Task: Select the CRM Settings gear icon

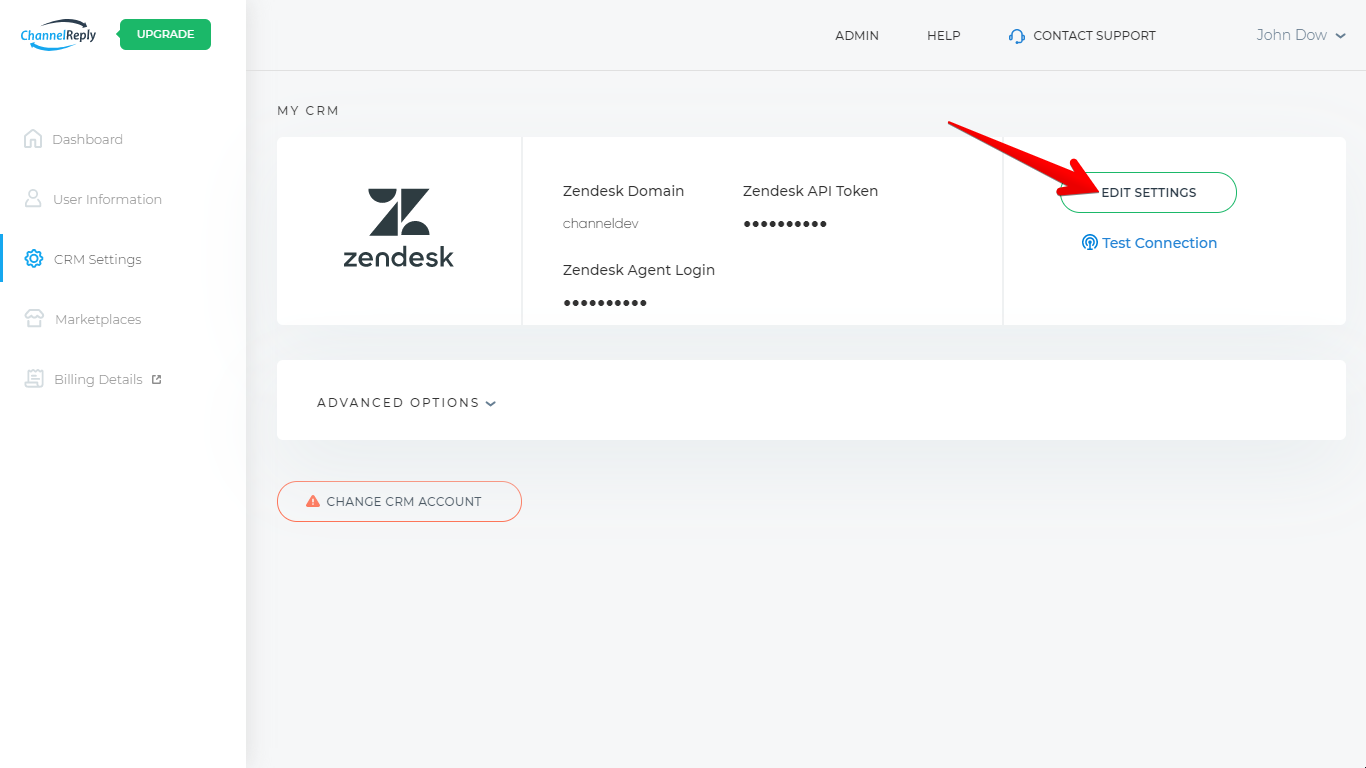Action: [34, 259]
